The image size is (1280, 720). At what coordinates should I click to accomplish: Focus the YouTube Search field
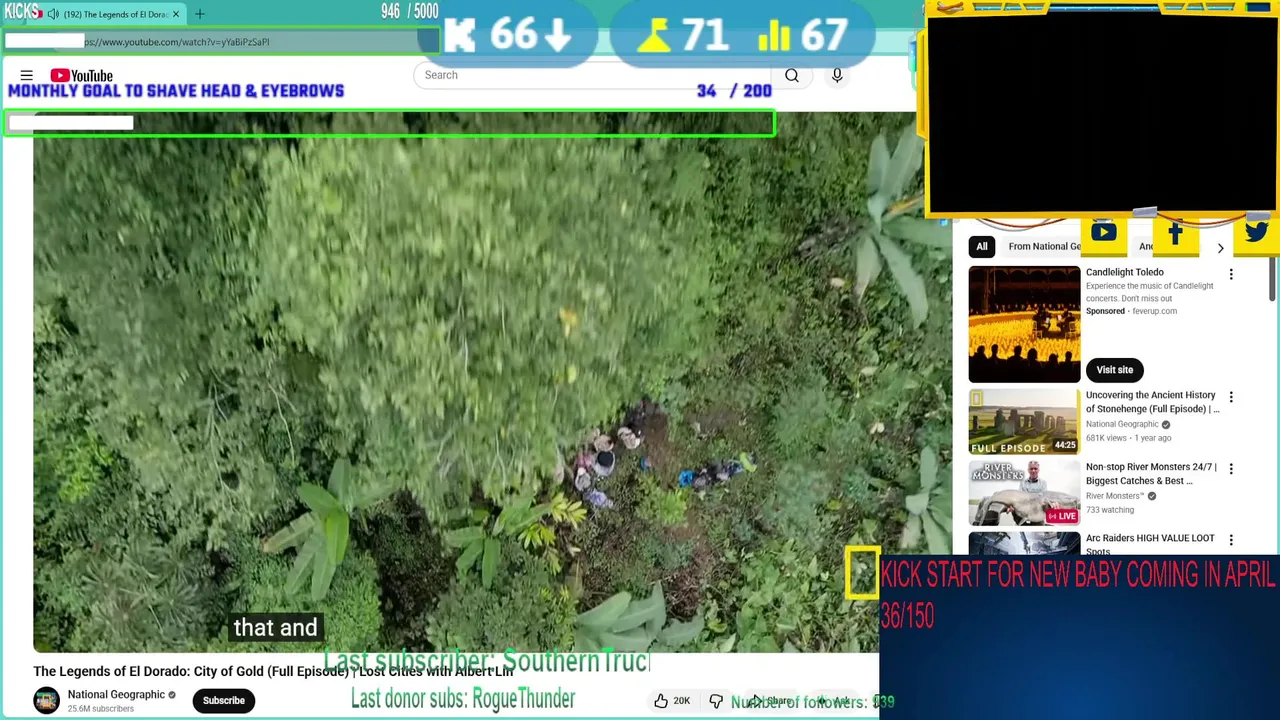590,75
